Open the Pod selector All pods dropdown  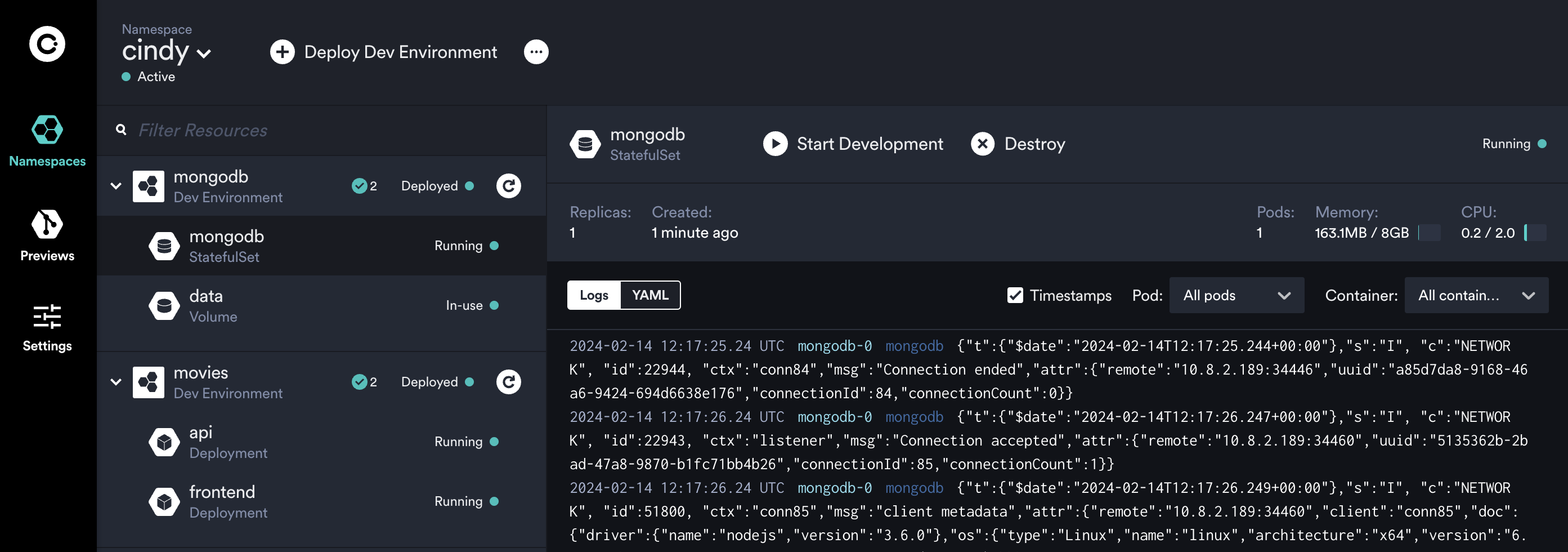1237,296
